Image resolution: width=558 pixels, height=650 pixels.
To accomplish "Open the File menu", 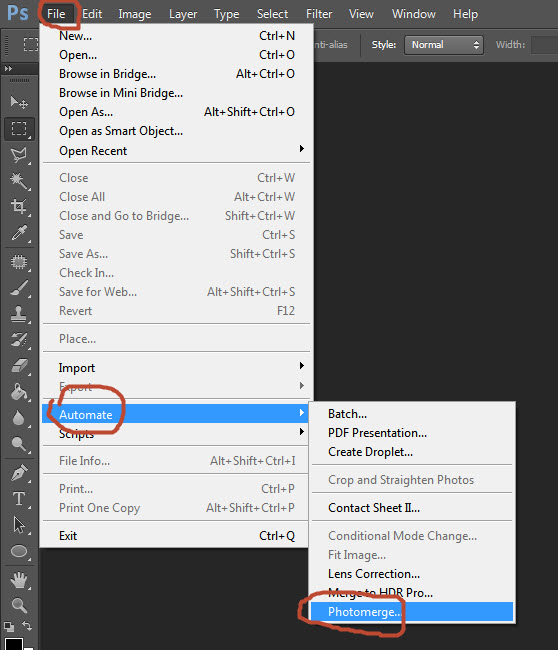I will coord(56,14).
